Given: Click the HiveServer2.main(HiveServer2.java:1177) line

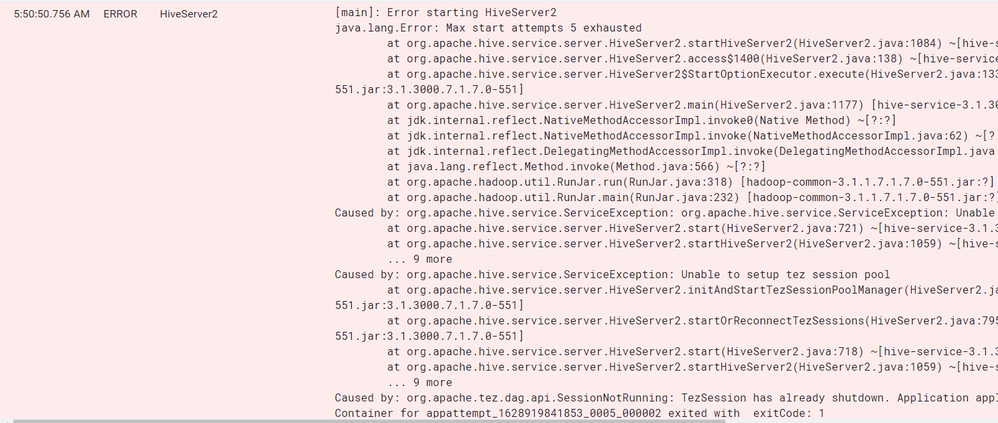Looking at the screenshot, I should [x=692, y=105].
